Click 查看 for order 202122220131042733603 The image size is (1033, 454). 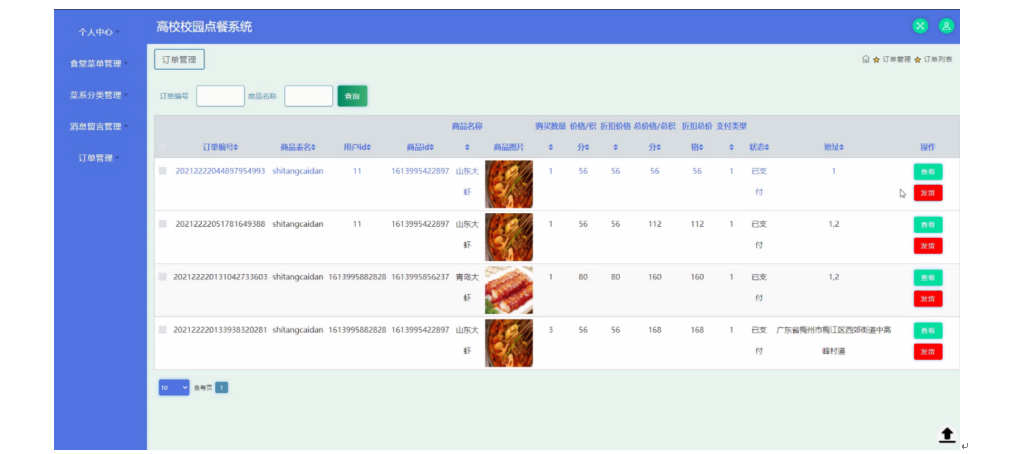[928, 277]
